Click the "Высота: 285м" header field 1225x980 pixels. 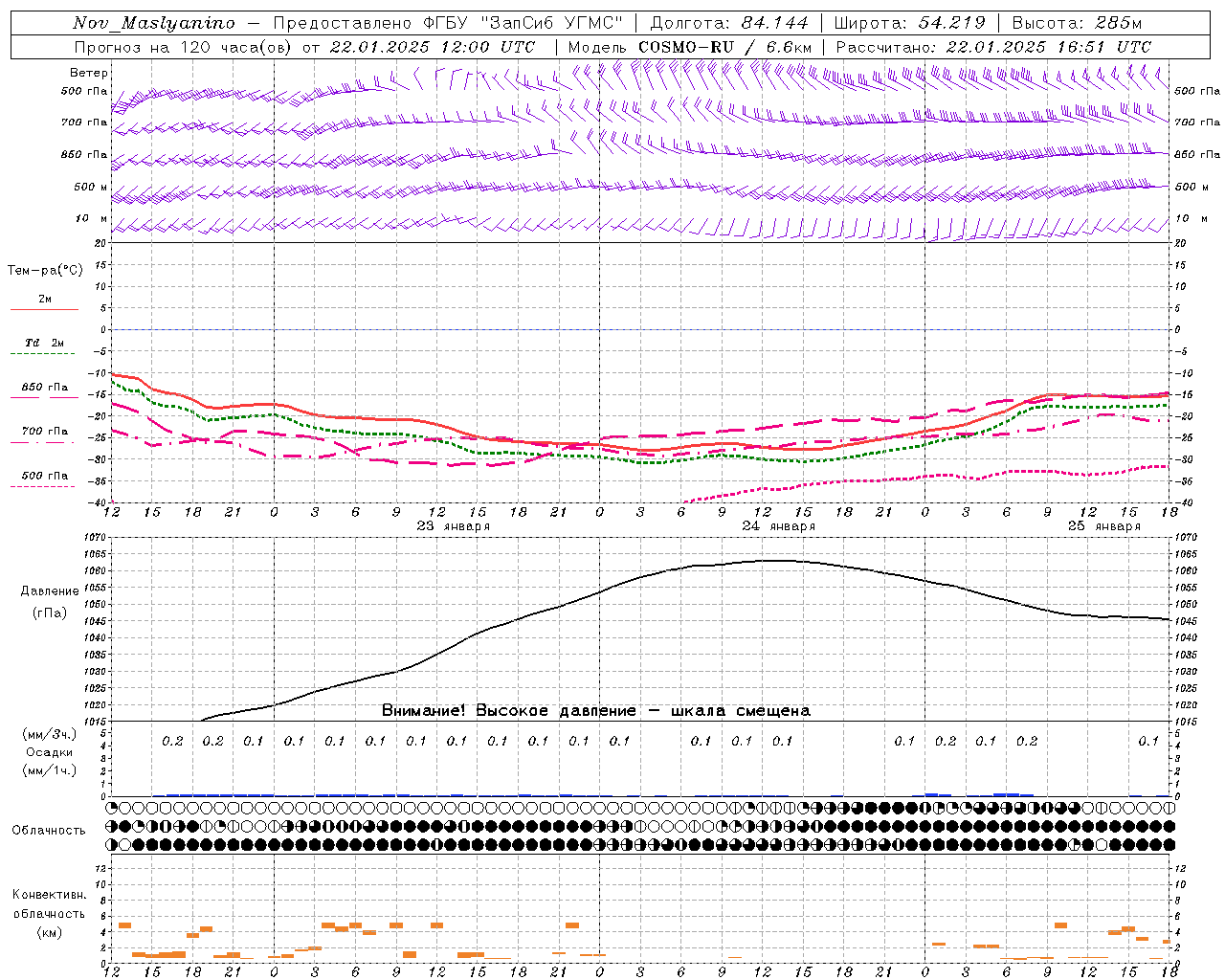(1077, 23)
